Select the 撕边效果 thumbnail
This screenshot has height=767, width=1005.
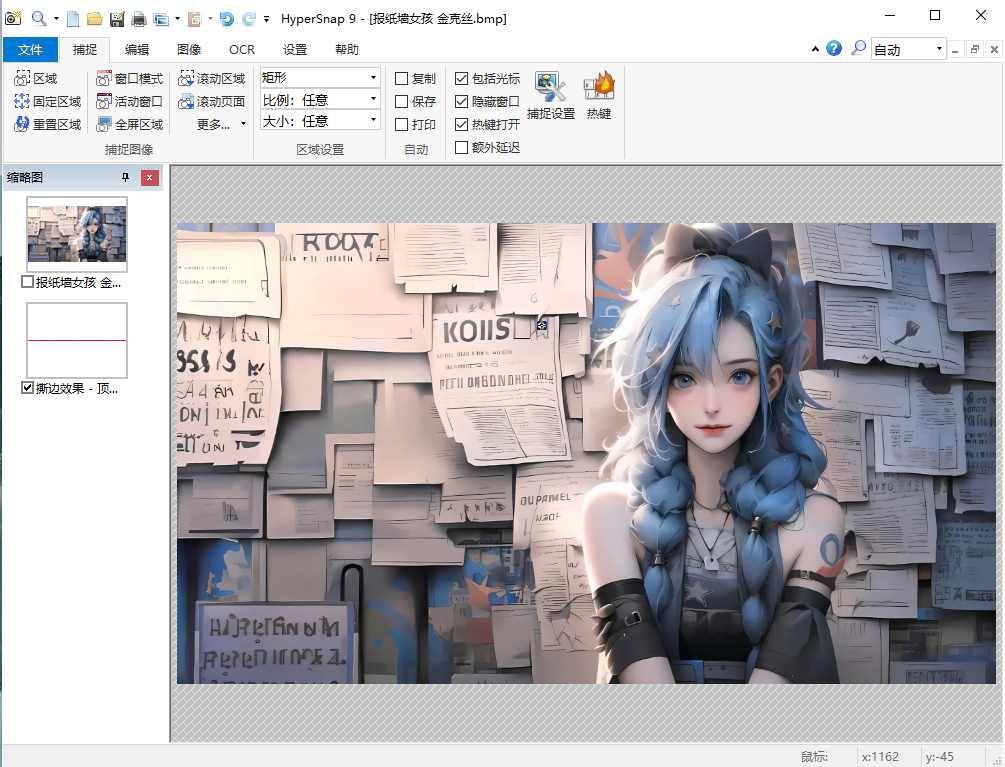pos(76,338)
